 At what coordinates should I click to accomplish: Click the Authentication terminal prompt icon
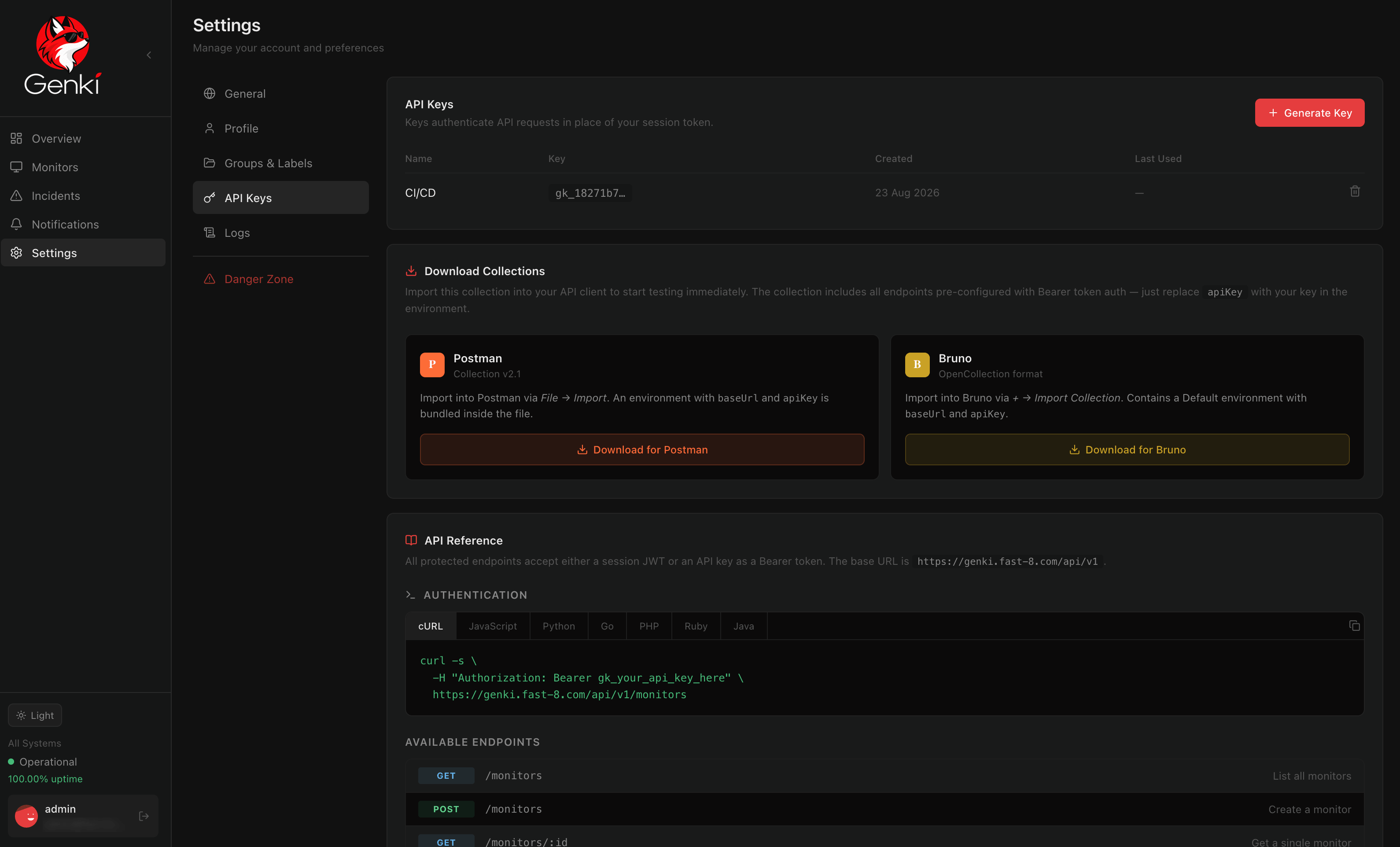[x=410, y=595]
